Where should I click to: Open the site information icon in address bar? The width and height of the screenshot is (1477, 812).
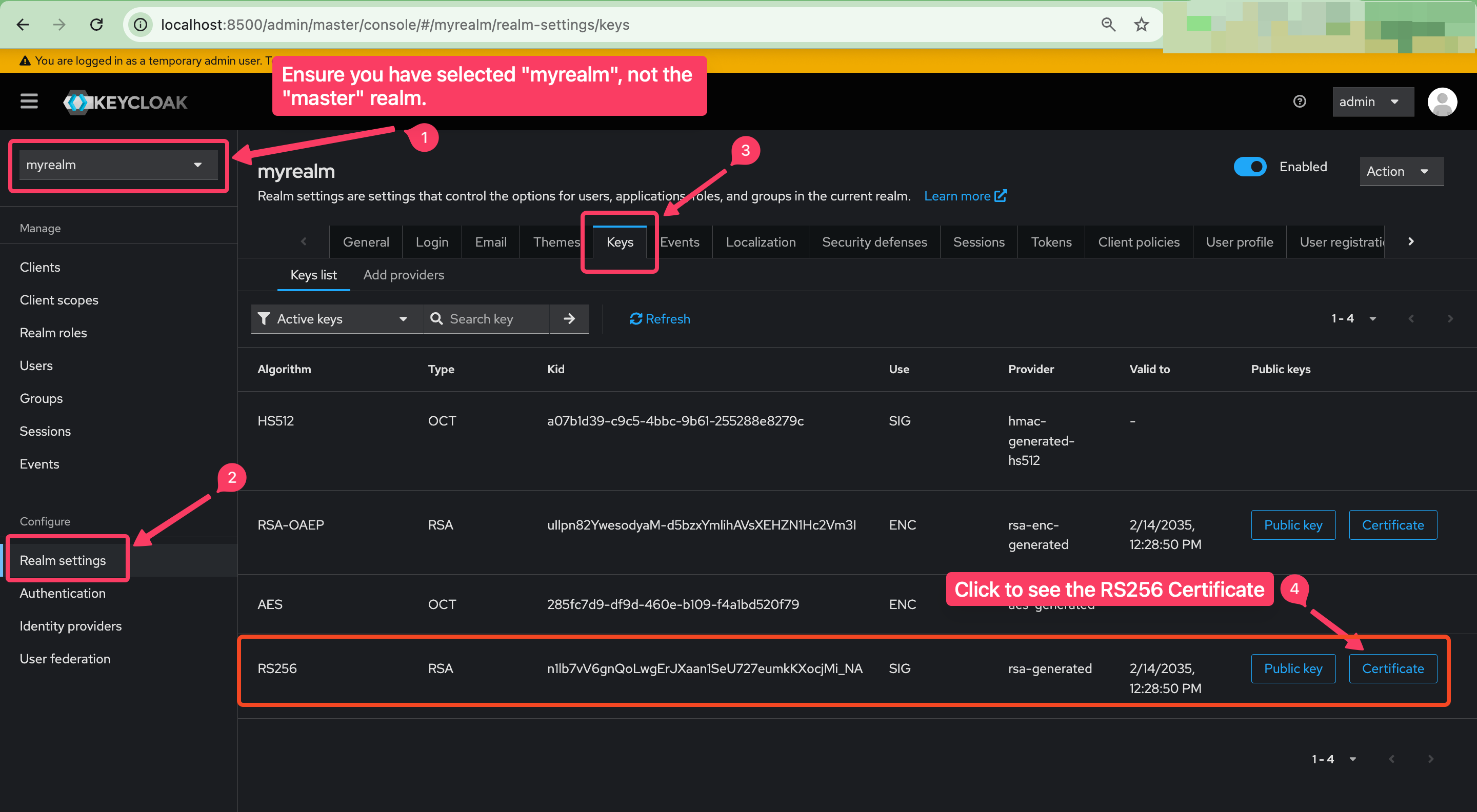141,25
